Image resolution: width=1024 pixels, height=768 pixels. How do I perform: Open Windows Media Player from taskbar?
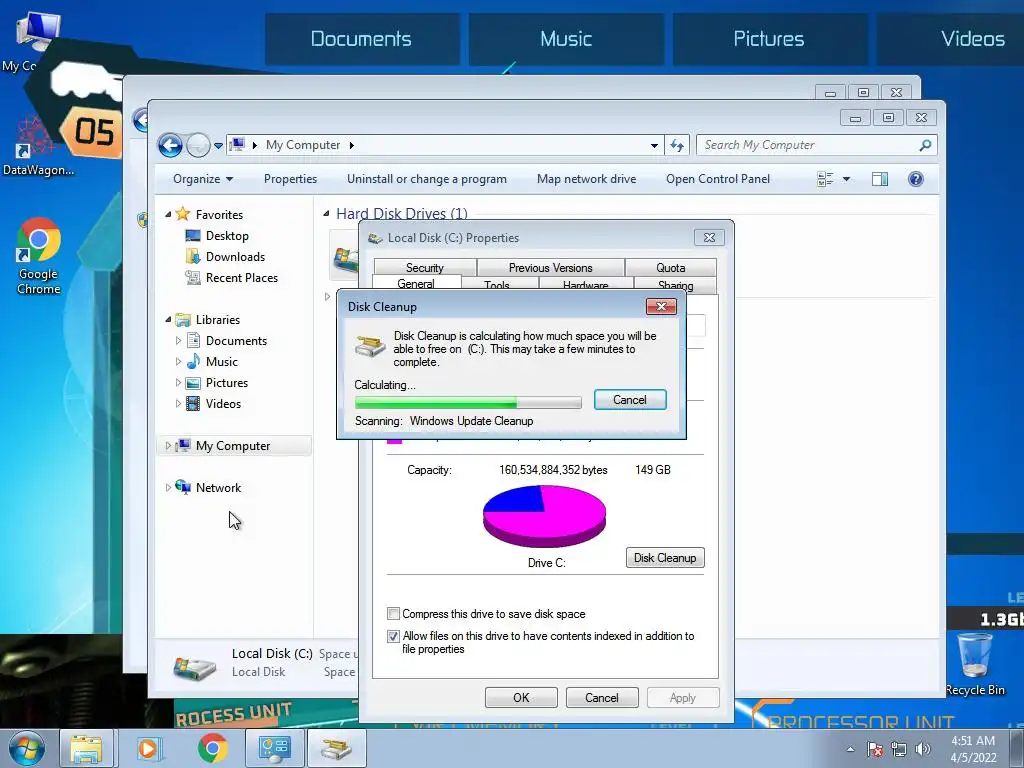pos(148,748)
